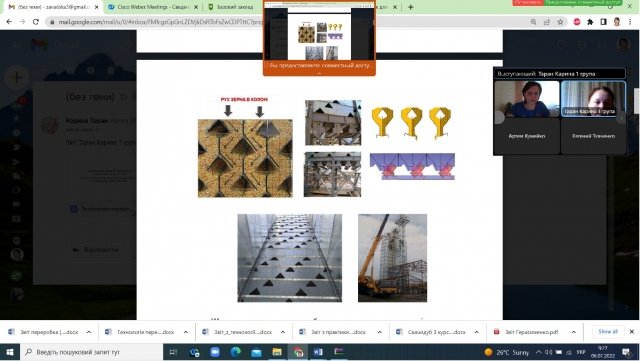
Task: Open Microsoft Word in the taskbar
Action: (x=318, y=352)
